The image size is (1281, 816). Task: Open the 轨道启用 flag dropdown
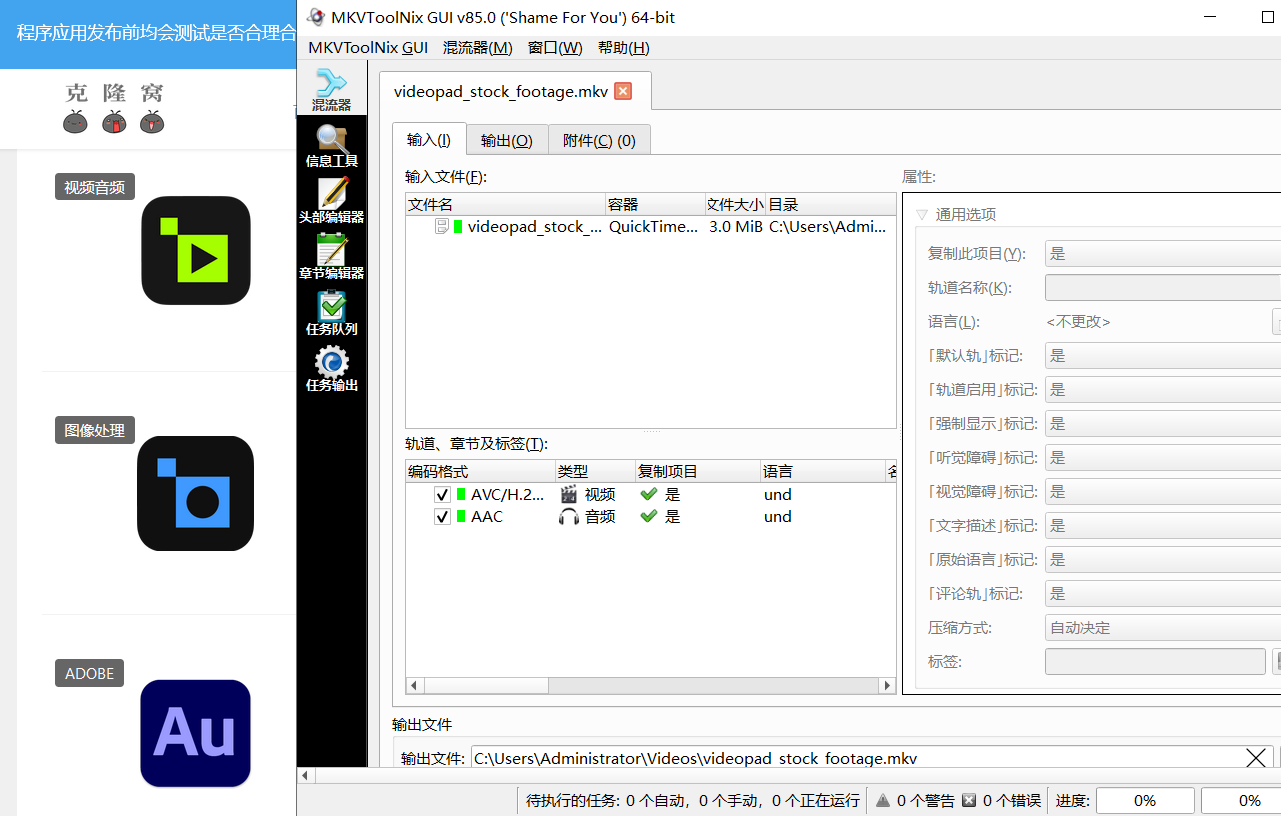click(x=1162, y=390)
